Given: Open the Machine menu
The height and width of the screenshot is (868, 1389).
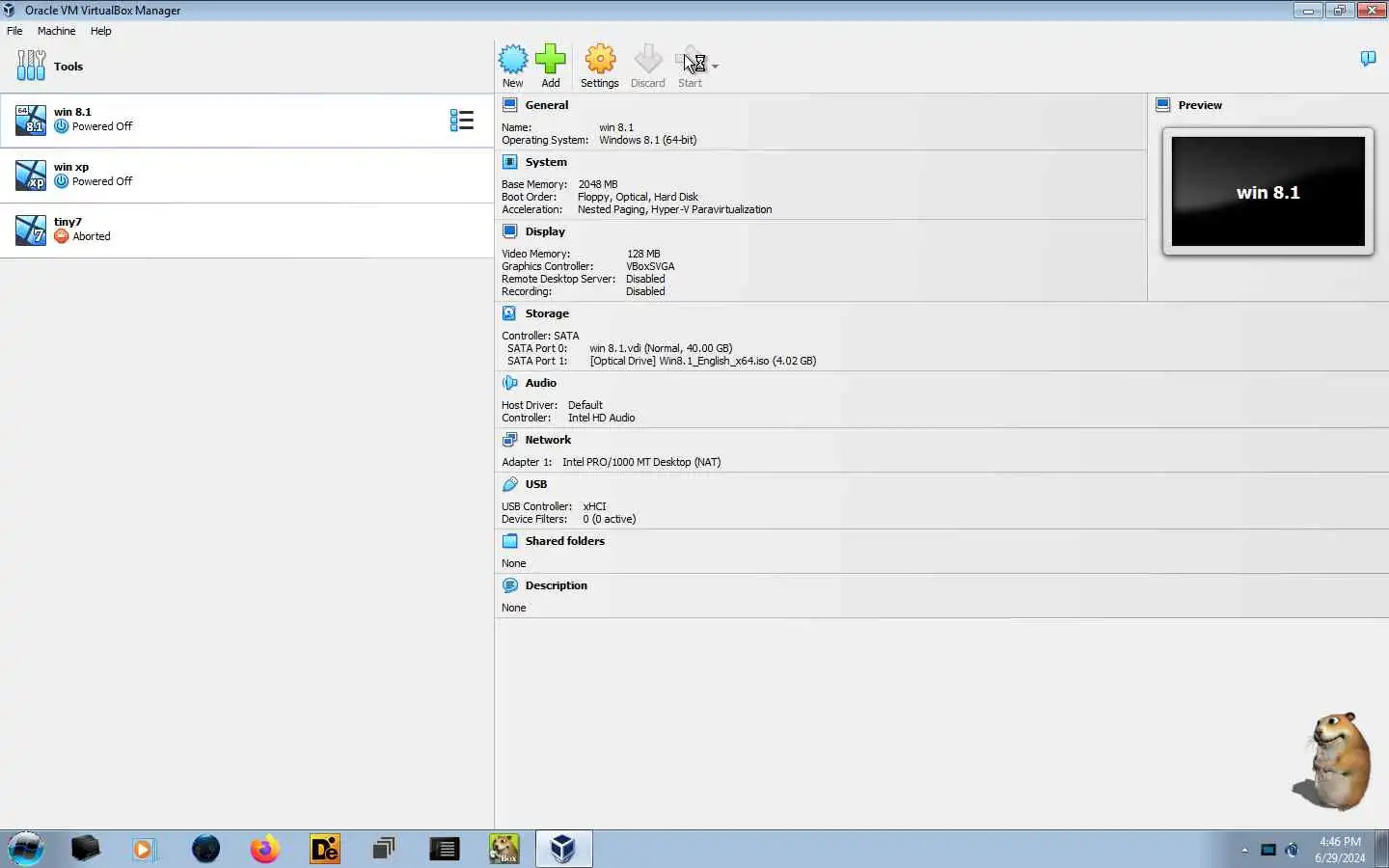Looking at the screenshot, I should point(56,31).
